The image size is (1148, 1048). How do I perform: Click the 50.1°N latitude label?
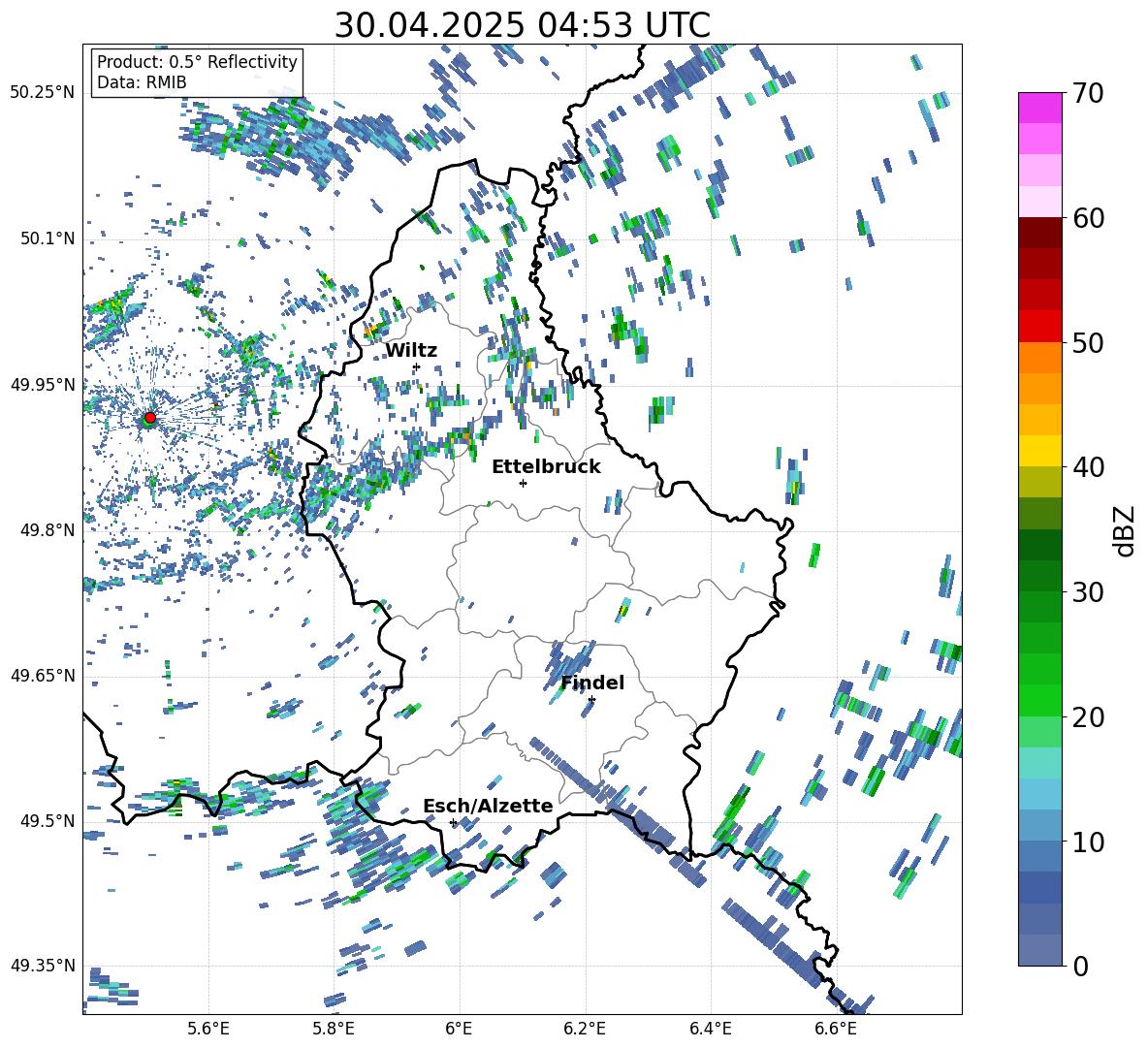pyautogui.click(x=48, y=238)
